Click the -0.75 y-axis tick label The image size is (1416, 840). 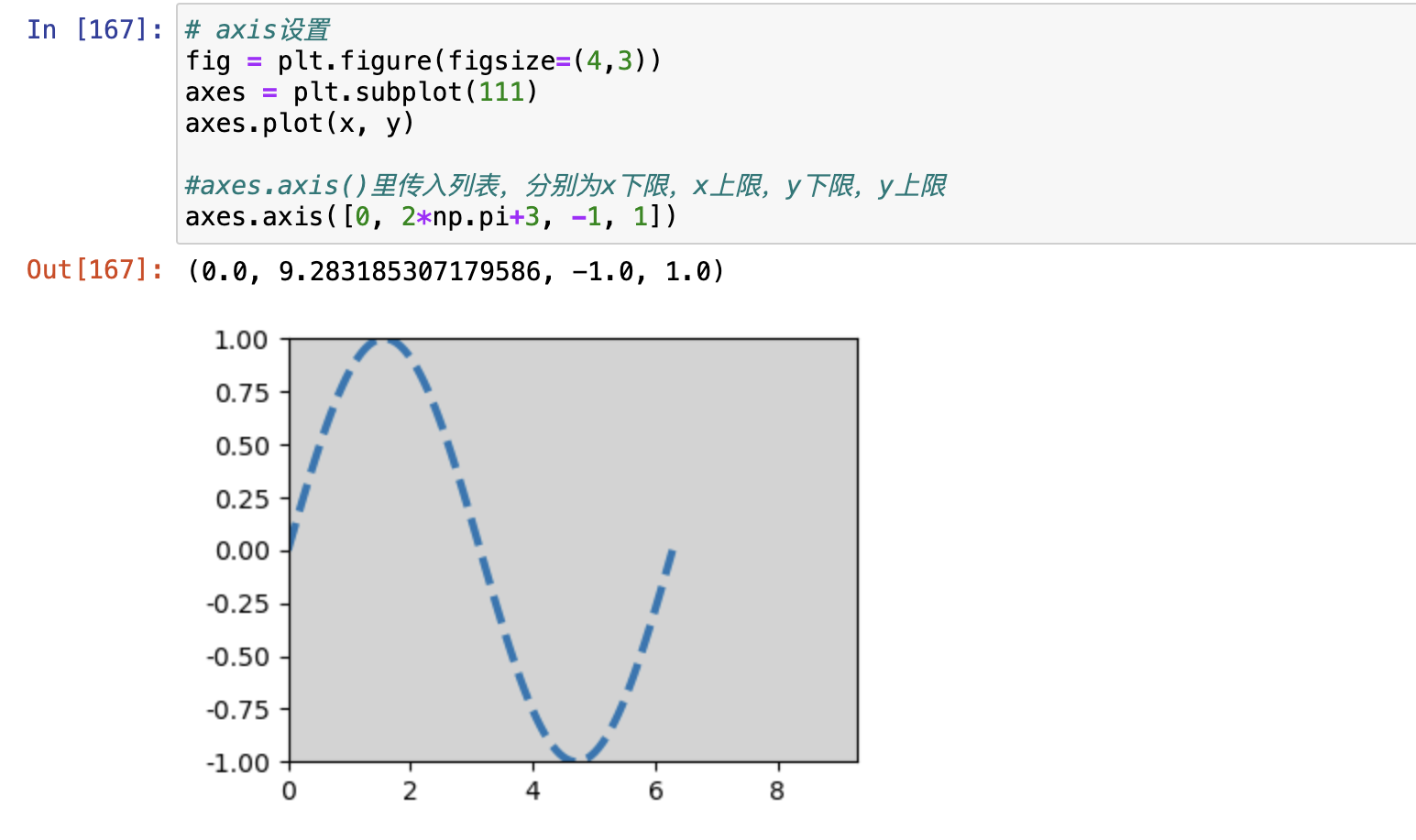tap(238, 710)
